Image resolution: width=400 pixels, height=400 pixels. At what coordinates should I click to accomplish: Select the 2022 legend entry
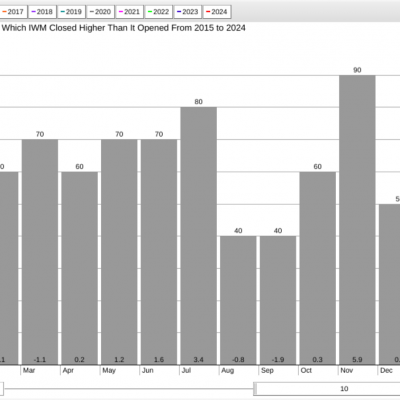point(159,12)
